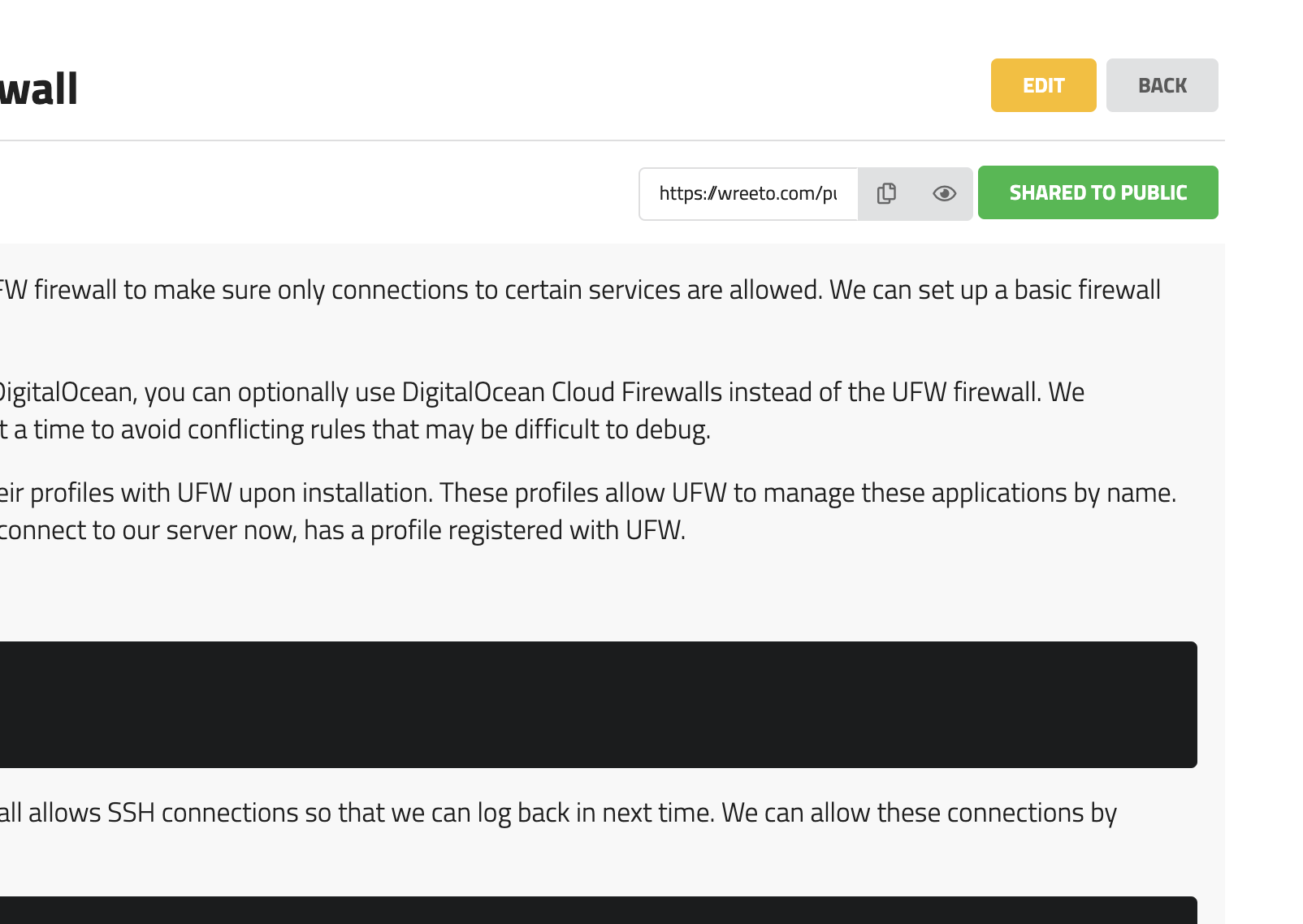Copy the public share link
Viewport: 1303px width, 924px height.
tap(886, 193)
